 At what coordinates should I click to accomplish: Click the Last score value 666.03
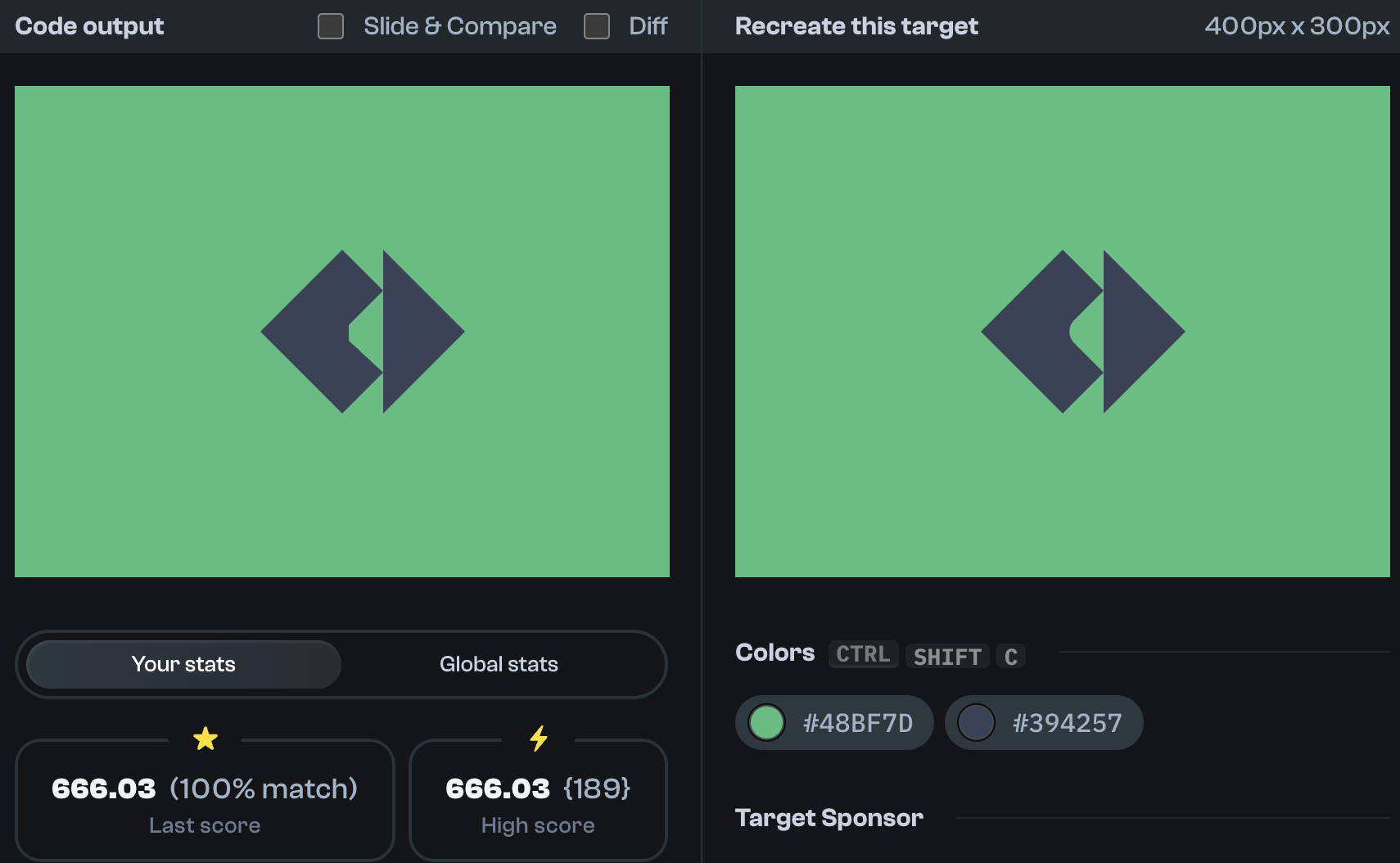click(102, 788)
